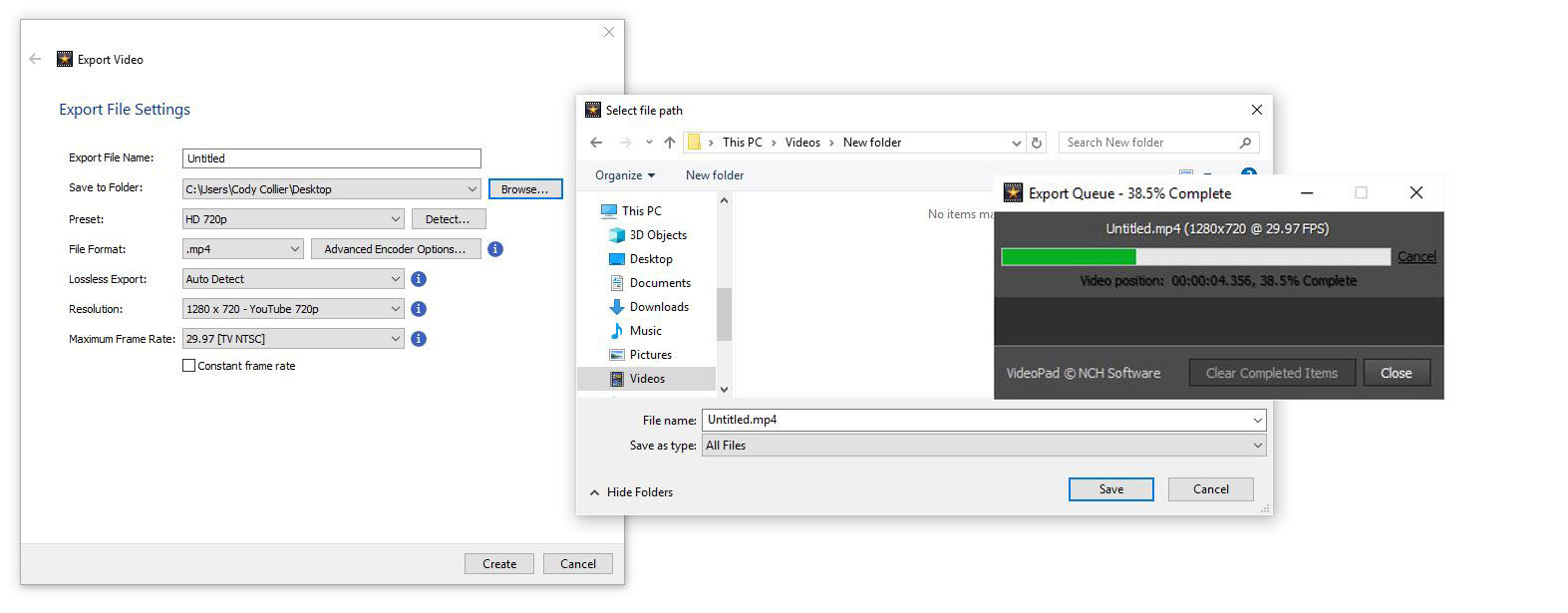Image resolution: width=1568 pixels, height=613 pixels.
Task: Click refresh button beside the address bar
Action: (1037, 143)
